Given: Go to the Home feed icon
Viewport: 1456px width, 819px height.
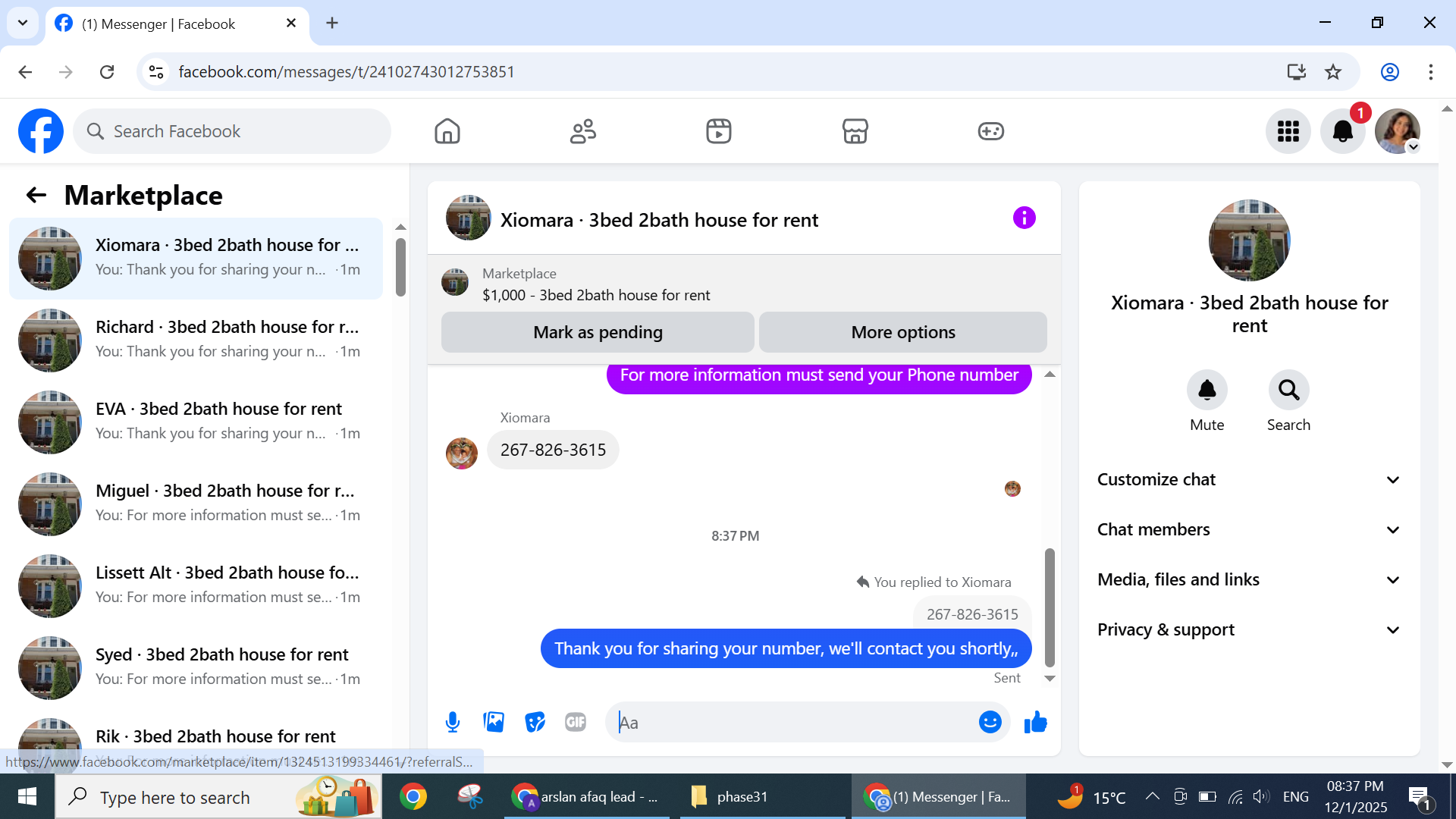Looking at the screenshot, I should point(447,131).
